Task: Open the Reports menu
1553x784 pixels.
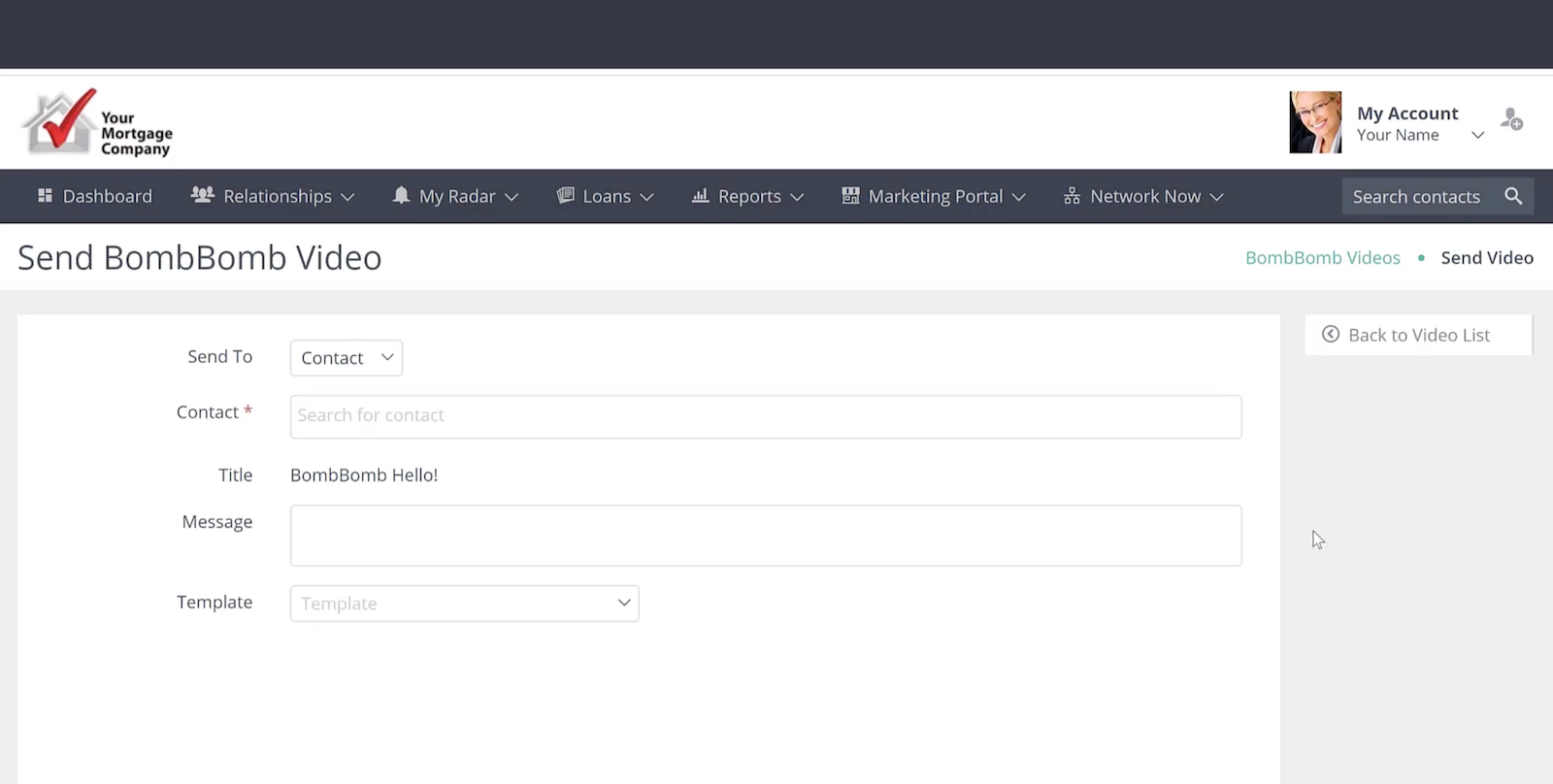Action: [x=747, y=196]
